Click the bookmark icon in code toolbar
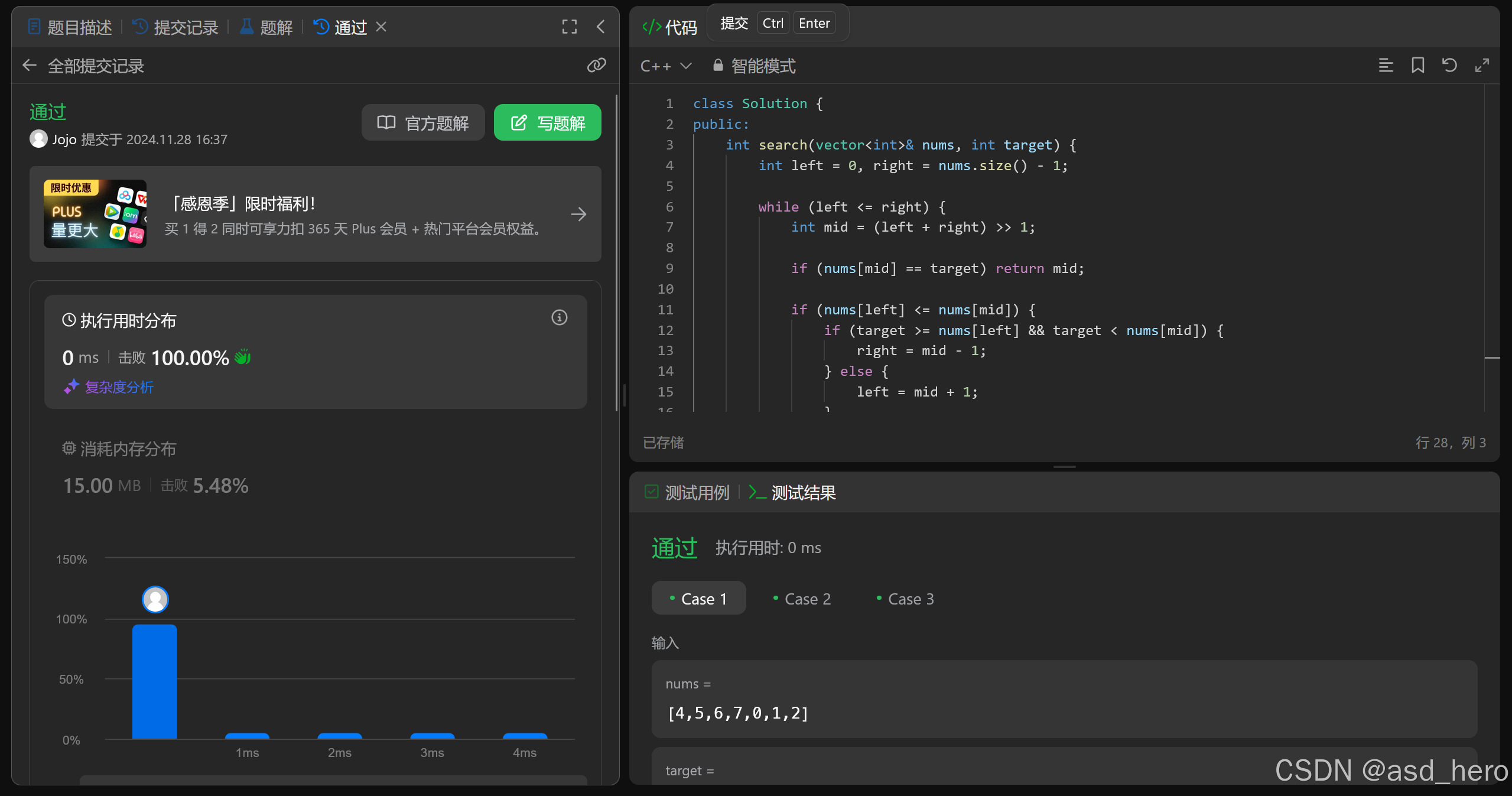1512x796 pixels. click(1417, 66)
